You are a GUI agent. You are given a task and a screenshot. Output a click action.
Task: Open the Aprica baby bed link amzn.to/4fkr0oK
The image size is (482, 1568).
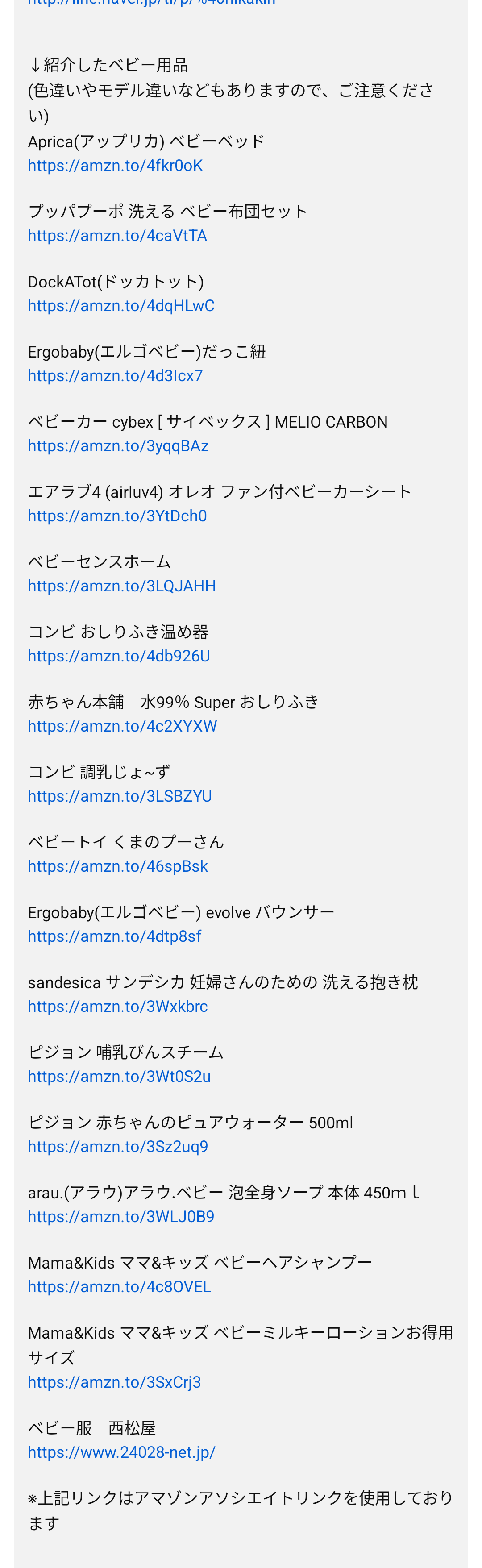[x=115, y=166]
